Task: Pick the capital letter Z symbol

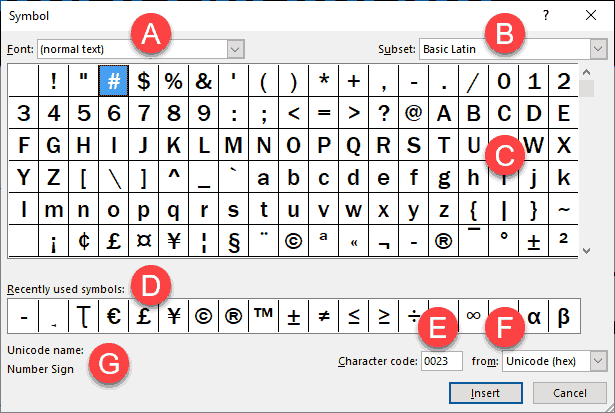Action: click(x=53, y=177)
